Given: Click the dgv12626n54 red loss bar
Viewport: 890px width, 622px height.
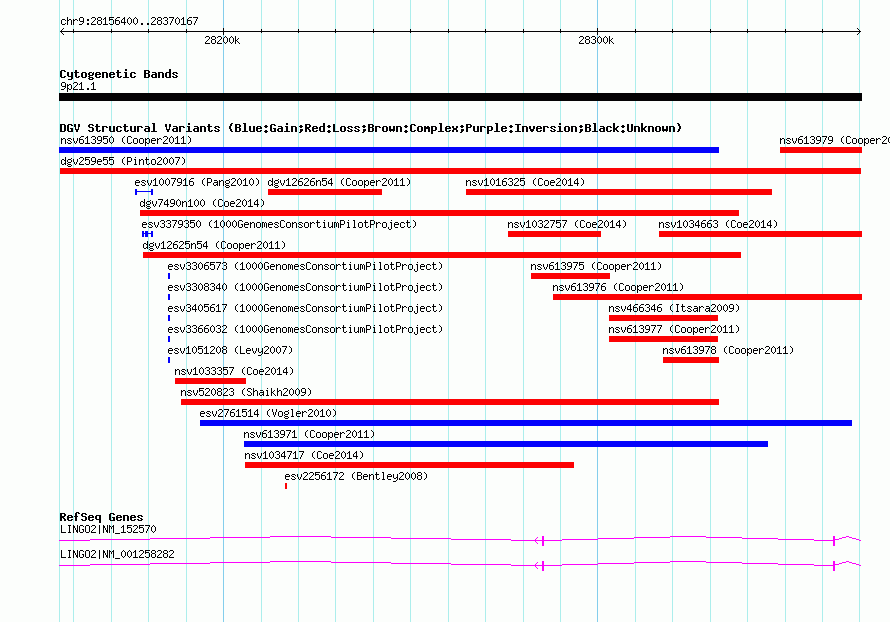Looking at the screenshot, I should [325, 192].
